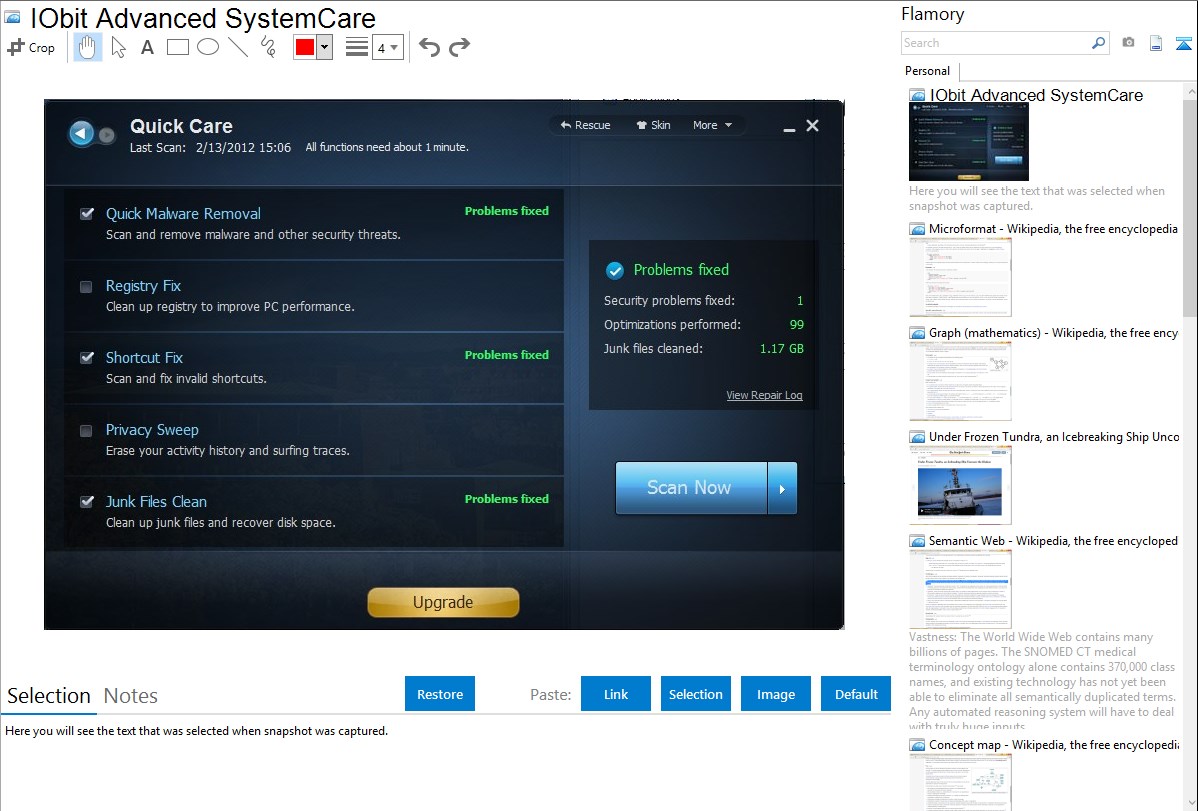This screenshot has height=811, width=1198.
Task: Open IObit Advanced SystemCare snapshot thumbnail
Action: point(969,142)
